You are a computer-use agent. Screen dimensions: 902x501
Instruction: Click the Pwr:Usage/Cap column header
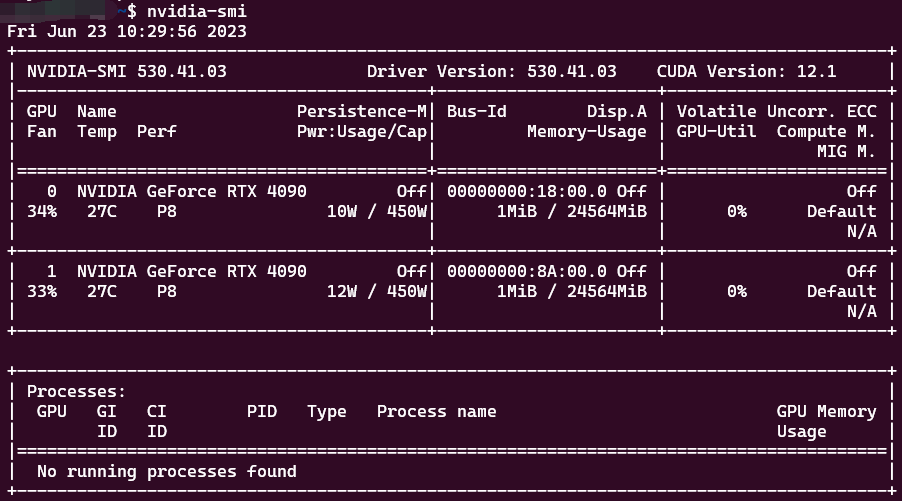(362, 132)
